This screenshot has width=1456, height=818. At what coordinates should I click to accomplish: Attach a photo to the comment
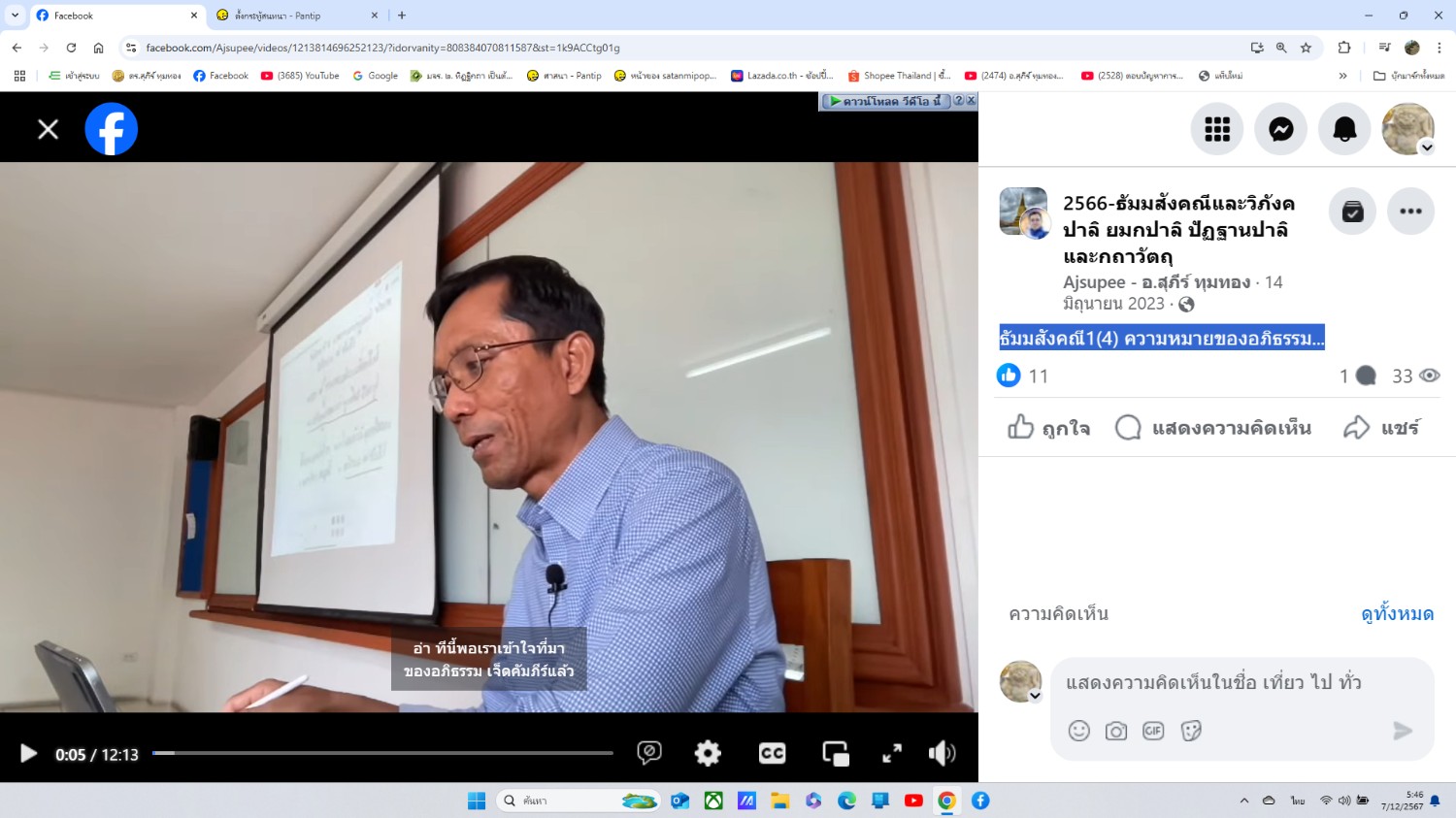pyautogui.click(x=1116, y=731)
